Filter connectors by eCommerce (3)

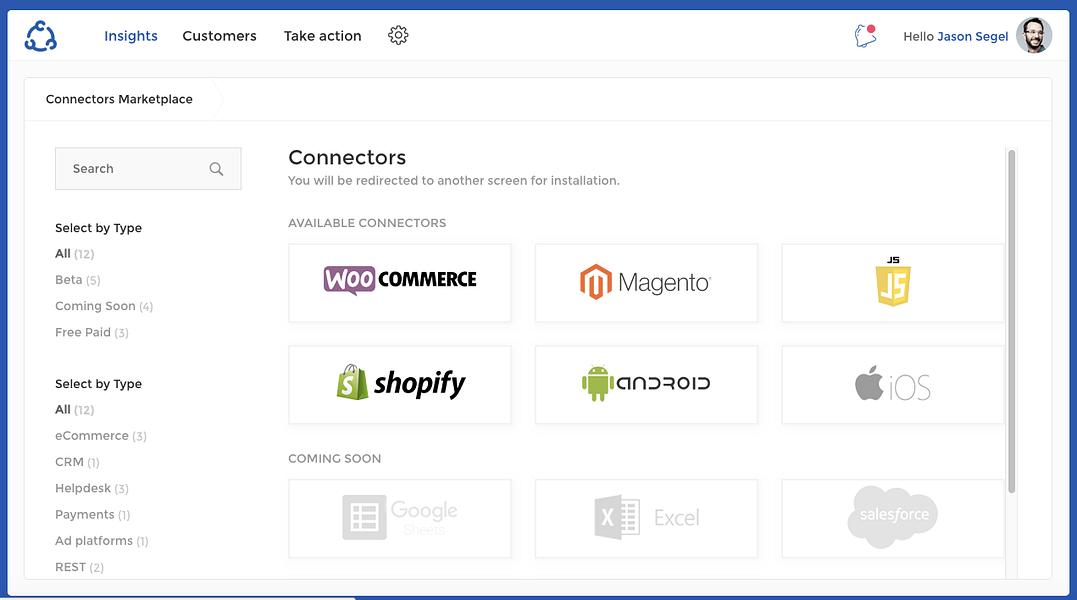100,436
